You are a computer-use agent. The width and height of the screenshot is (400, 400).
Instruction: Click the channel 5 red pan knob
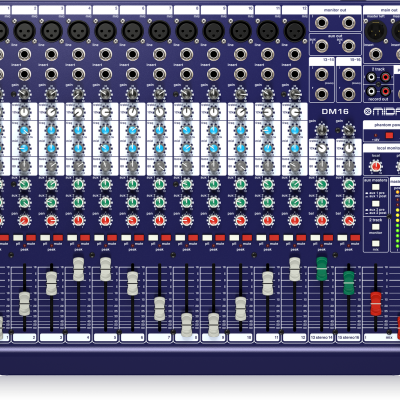(x=106, y=220)
